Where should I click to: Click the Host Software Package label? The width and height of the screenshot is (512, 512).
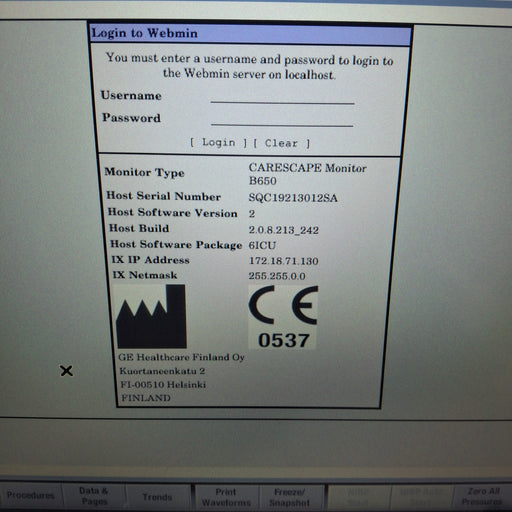[x=176, y=244]
